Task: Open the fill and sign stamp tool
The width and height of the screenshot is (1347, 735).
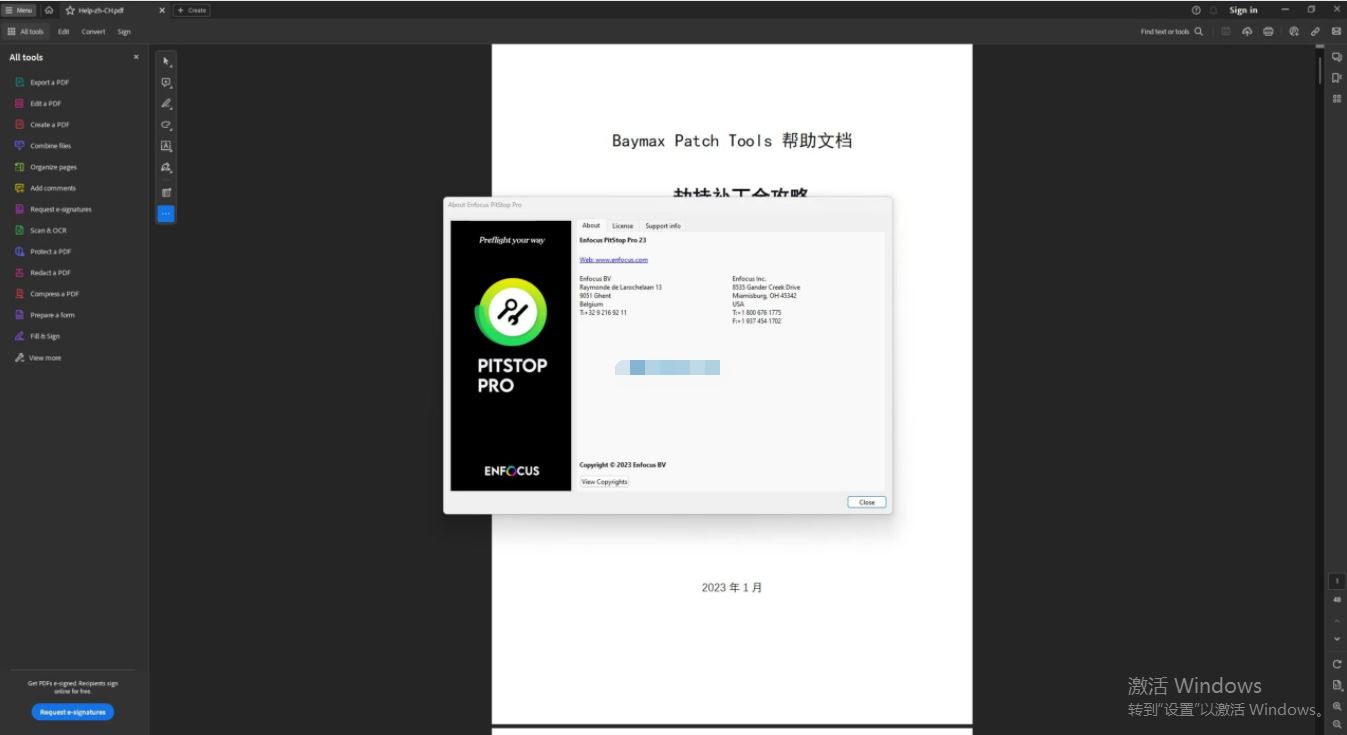Action: [166, 169]
